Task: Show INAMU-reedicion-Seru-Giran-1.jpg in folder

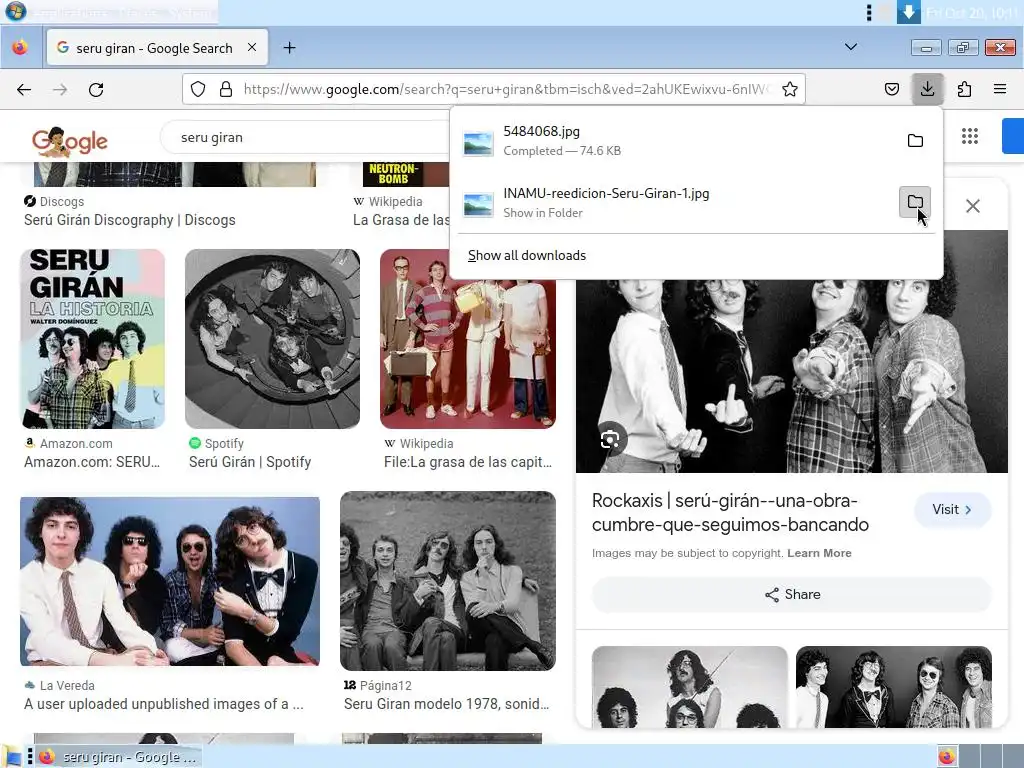Action: 915,202
